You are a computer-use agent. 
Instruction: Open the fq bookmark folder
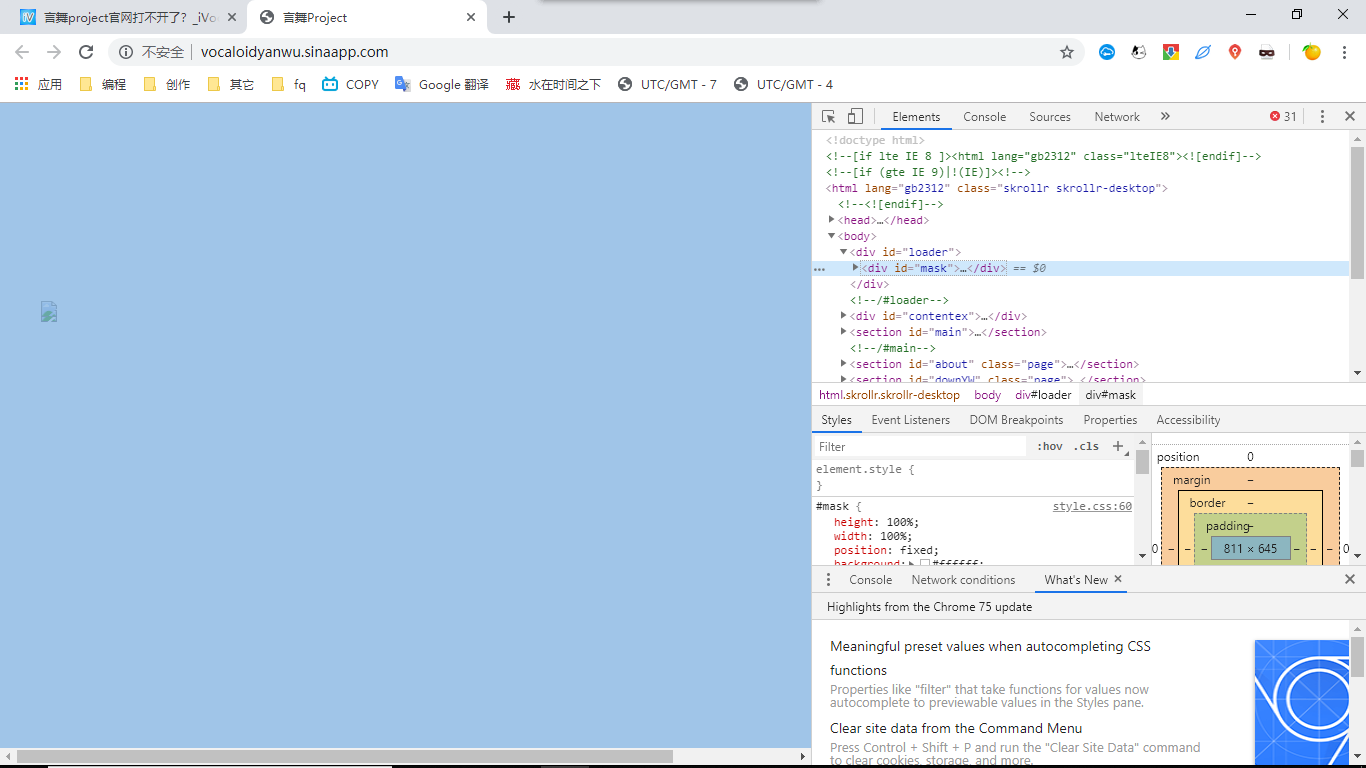tap(289, 85)
